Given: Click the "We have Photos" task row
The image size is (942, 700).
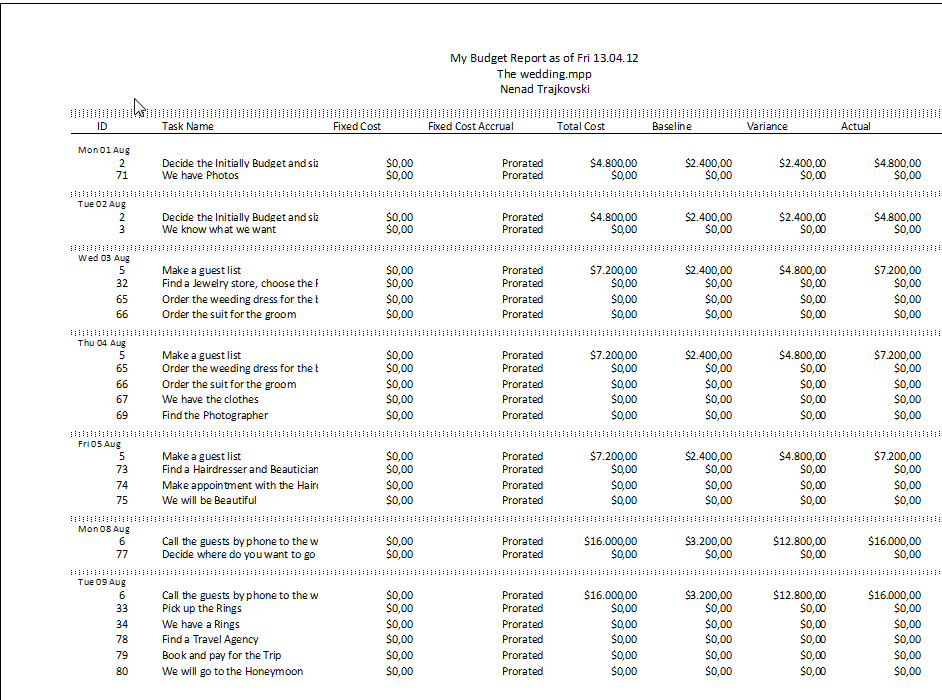Looking at the screenshot, I should 200,175.
